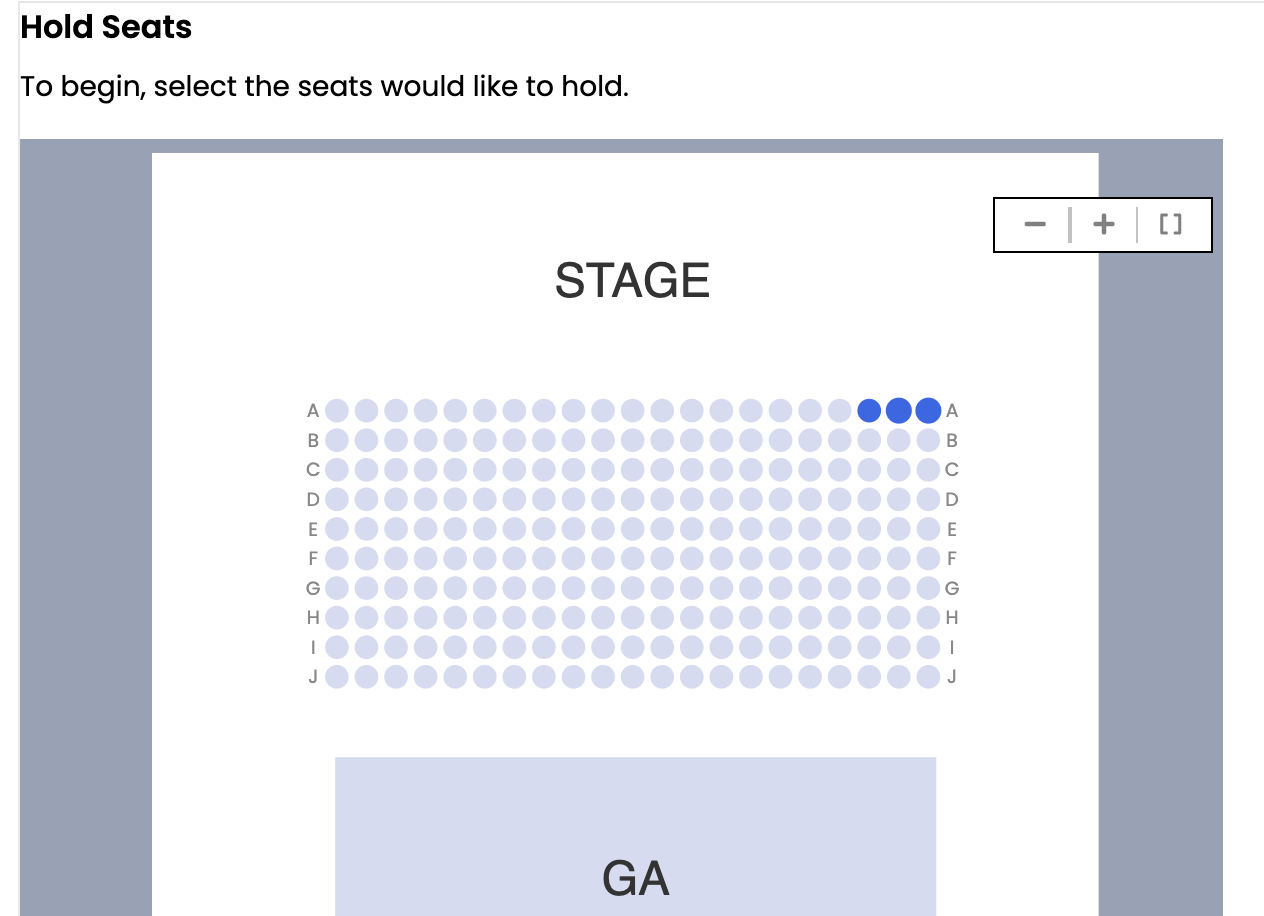1264x916 pixels.
Task: Select the first seat in row G
Action: point(337,588)
